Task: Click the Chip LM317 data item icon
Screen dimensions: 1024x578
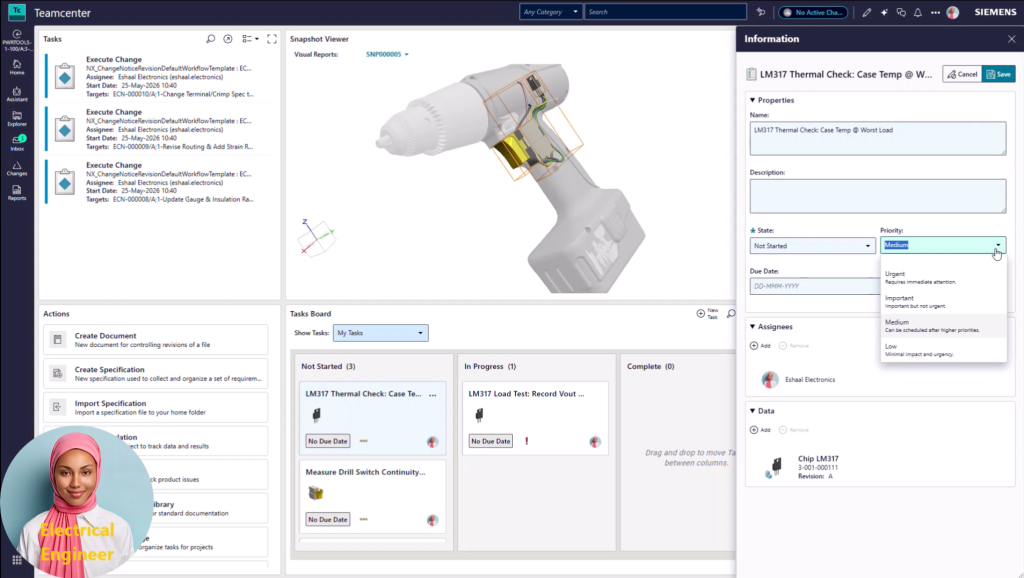Action: tap(775, 466)
